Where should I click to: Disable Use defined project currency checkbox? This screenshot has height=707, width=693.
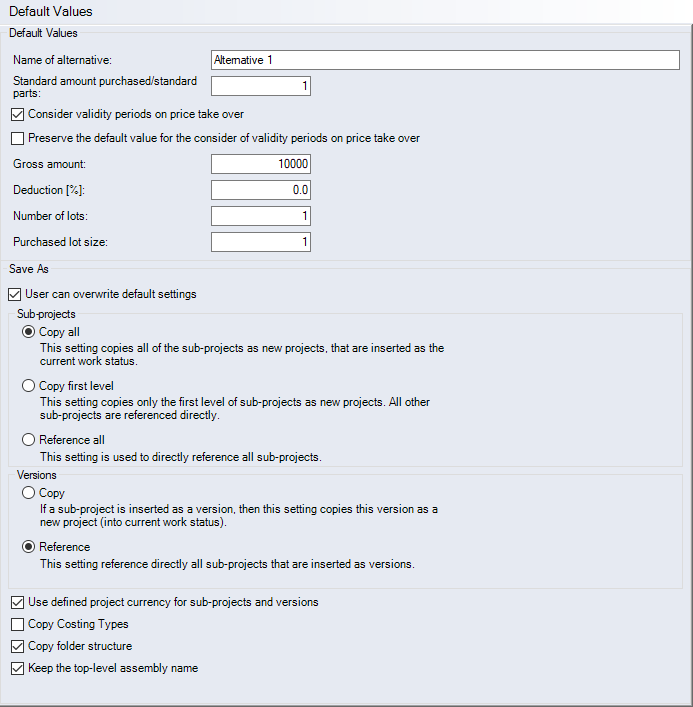pyautogui.click(x=17, y=602)
